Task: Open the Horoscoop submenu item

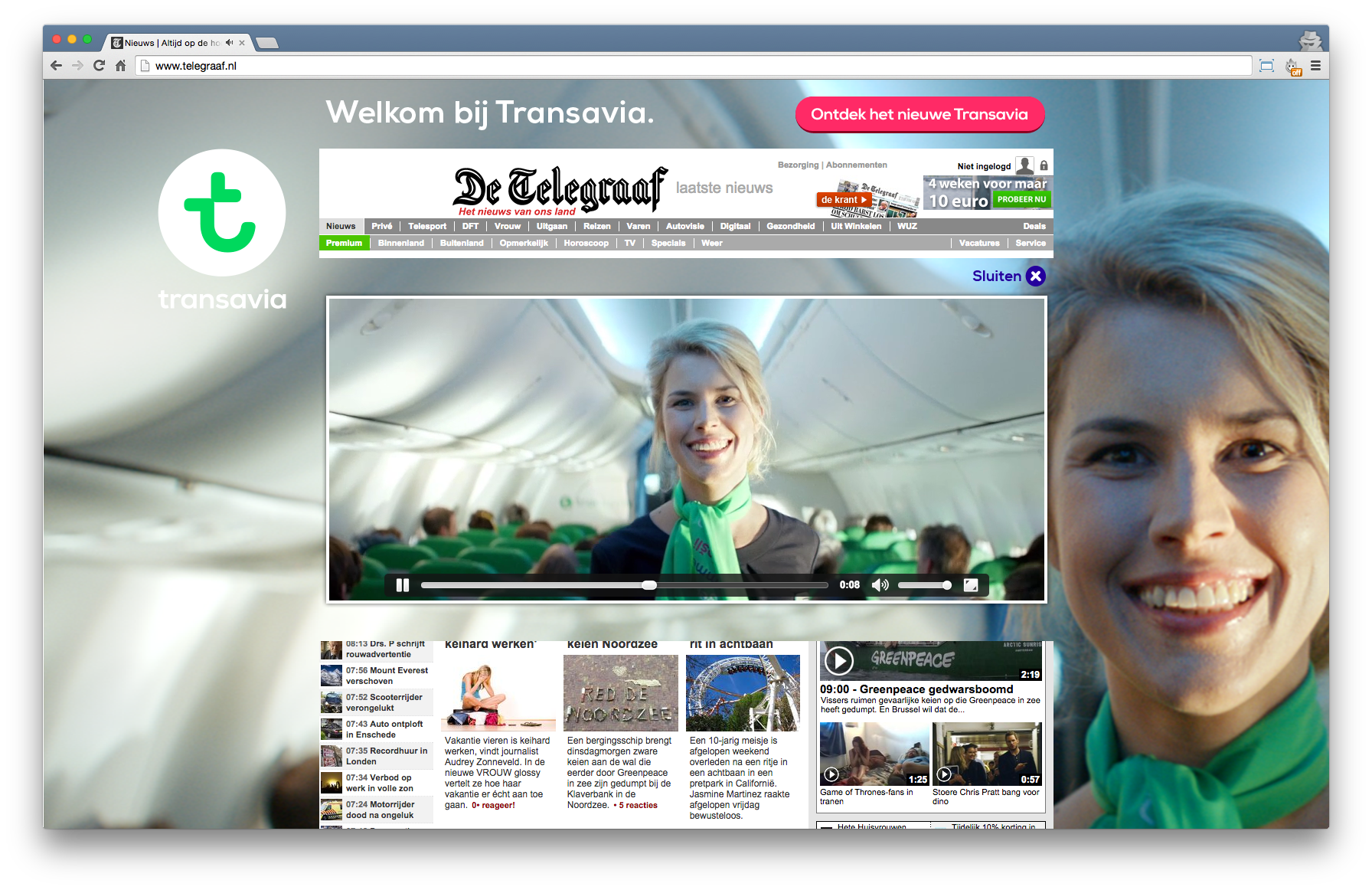Action: (586, 243)
